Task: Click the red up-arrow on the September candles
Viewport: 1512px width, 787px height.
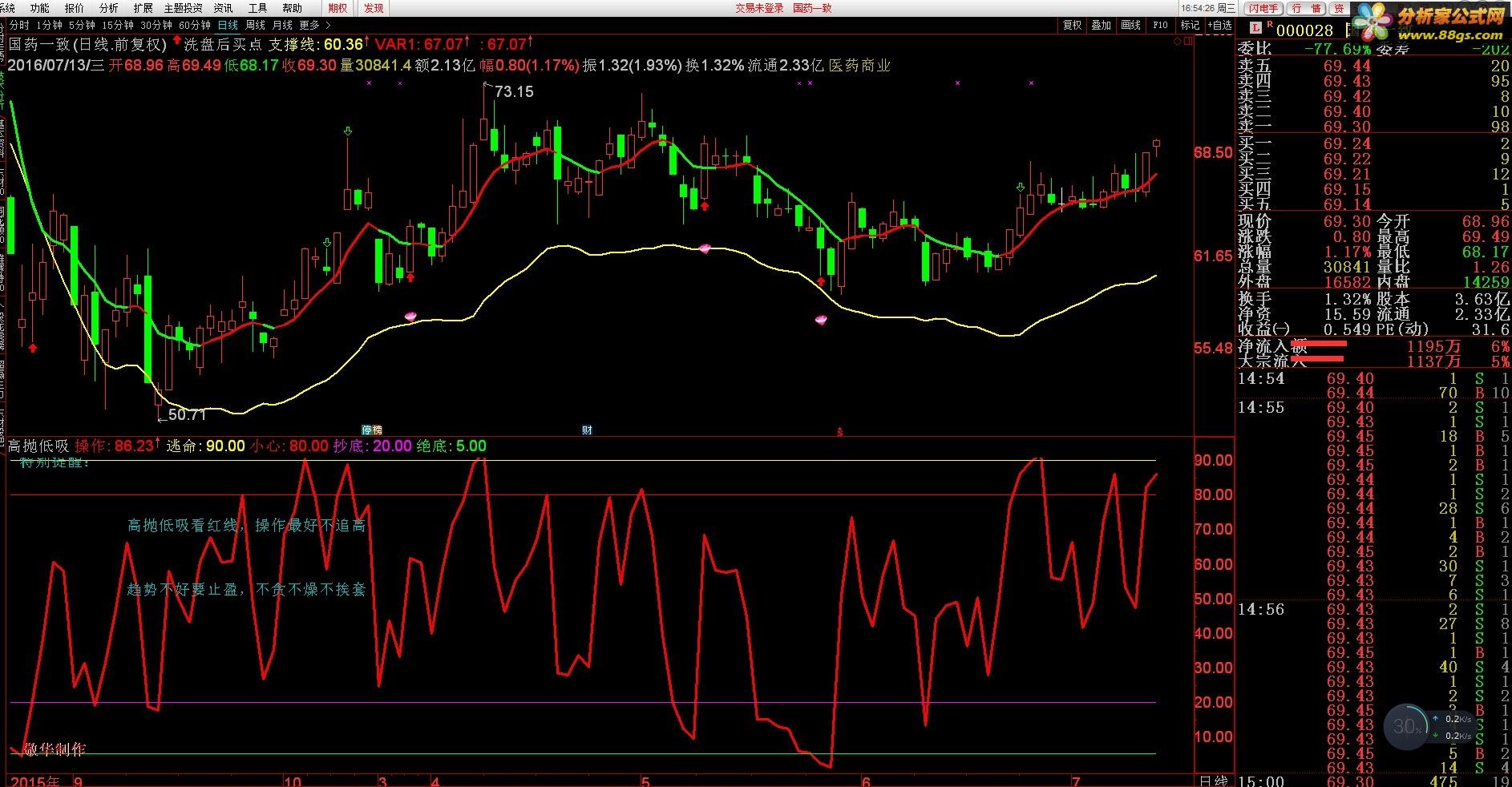Action: pos(33,348)
